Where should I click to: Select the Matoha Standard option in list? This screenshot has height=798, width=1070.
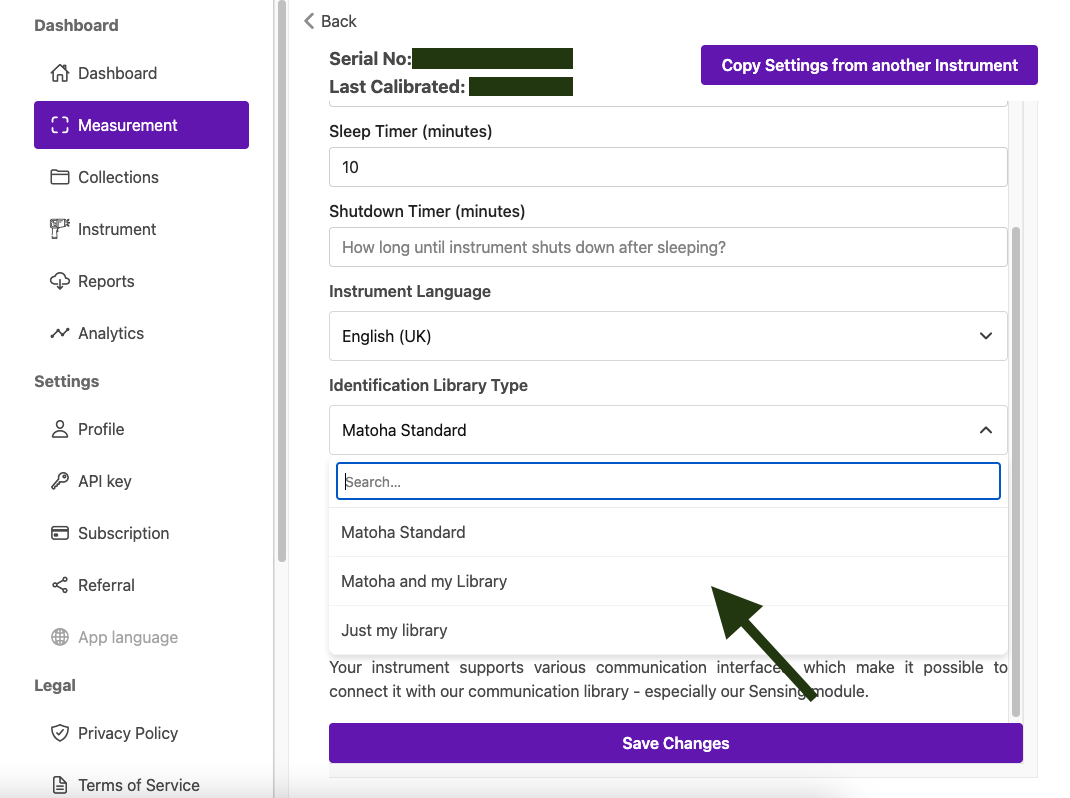(403, 532)
